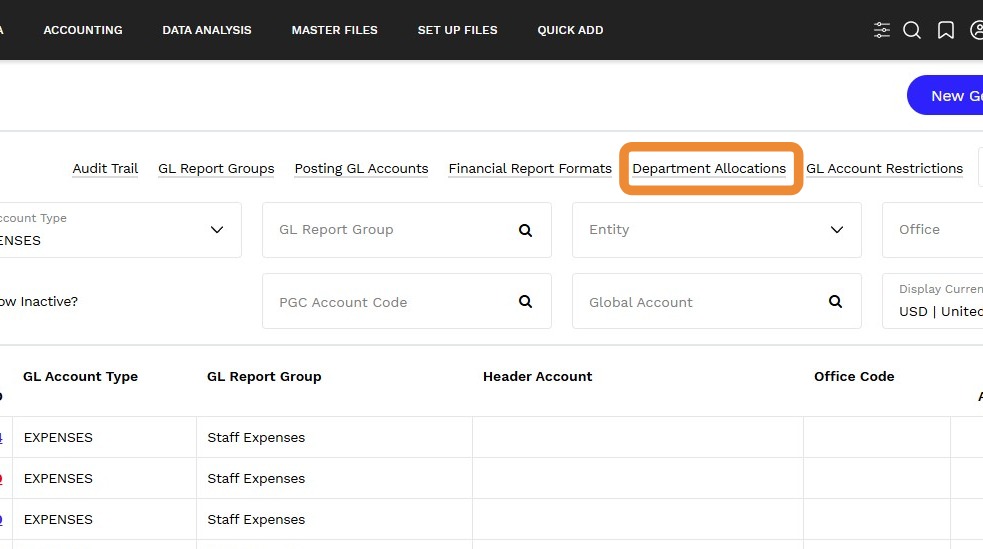
Task: Open the DATA ANALYSIS menu
Action: (207, 30)
